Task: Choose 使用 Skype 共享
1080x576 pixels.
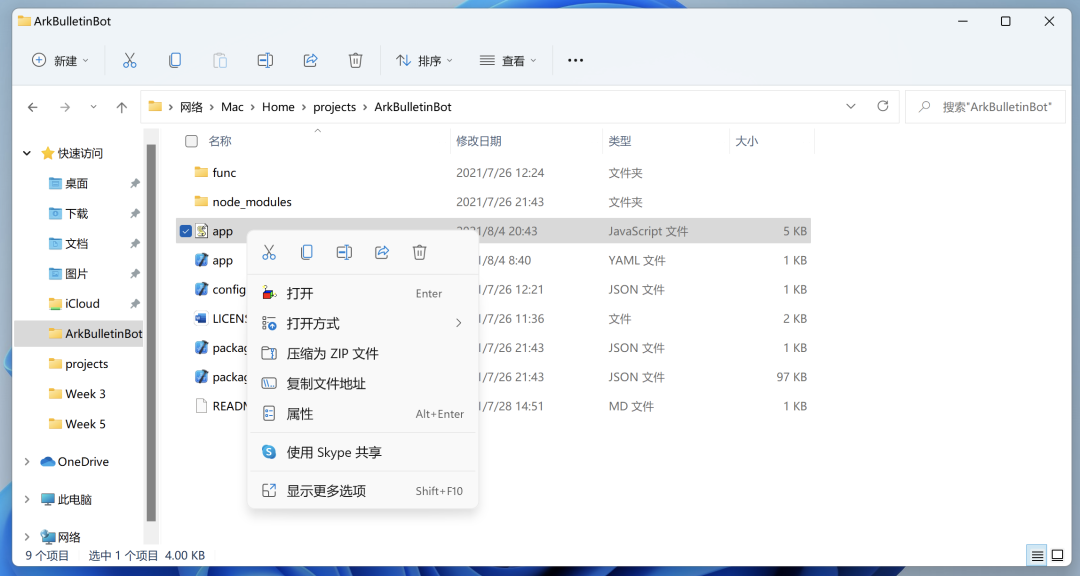Action: click(362, 453)
